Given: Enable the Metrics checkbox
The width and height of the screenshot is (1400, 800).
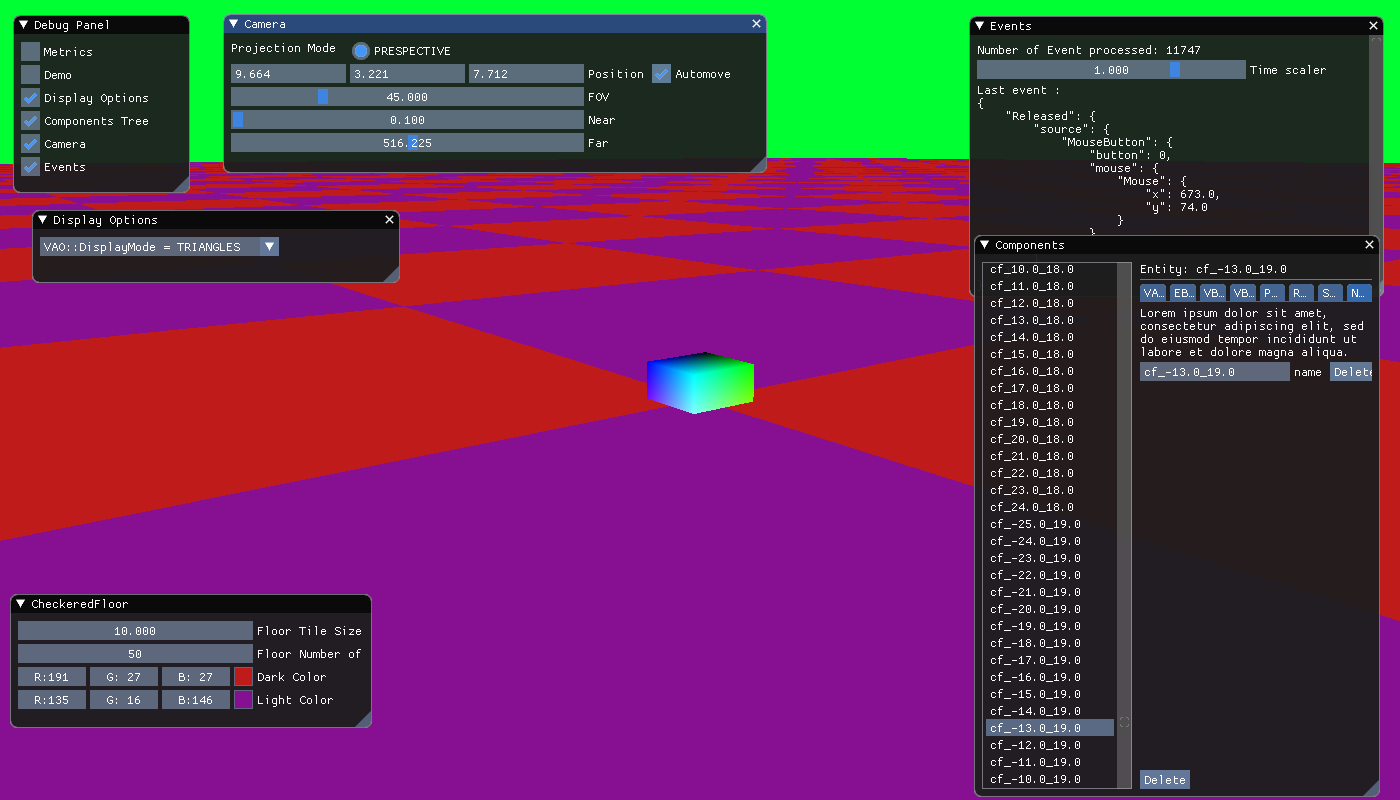Looking at the screenshot, I should (x=30, y=52).
